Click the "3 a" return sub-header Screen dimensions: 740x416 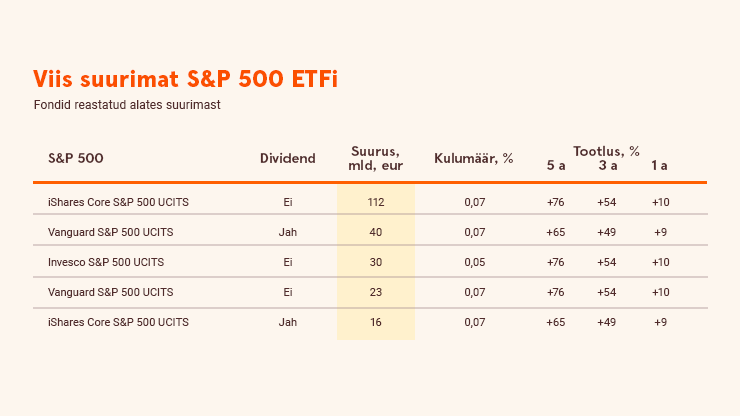pyautogui.click(x=607, y=165)
